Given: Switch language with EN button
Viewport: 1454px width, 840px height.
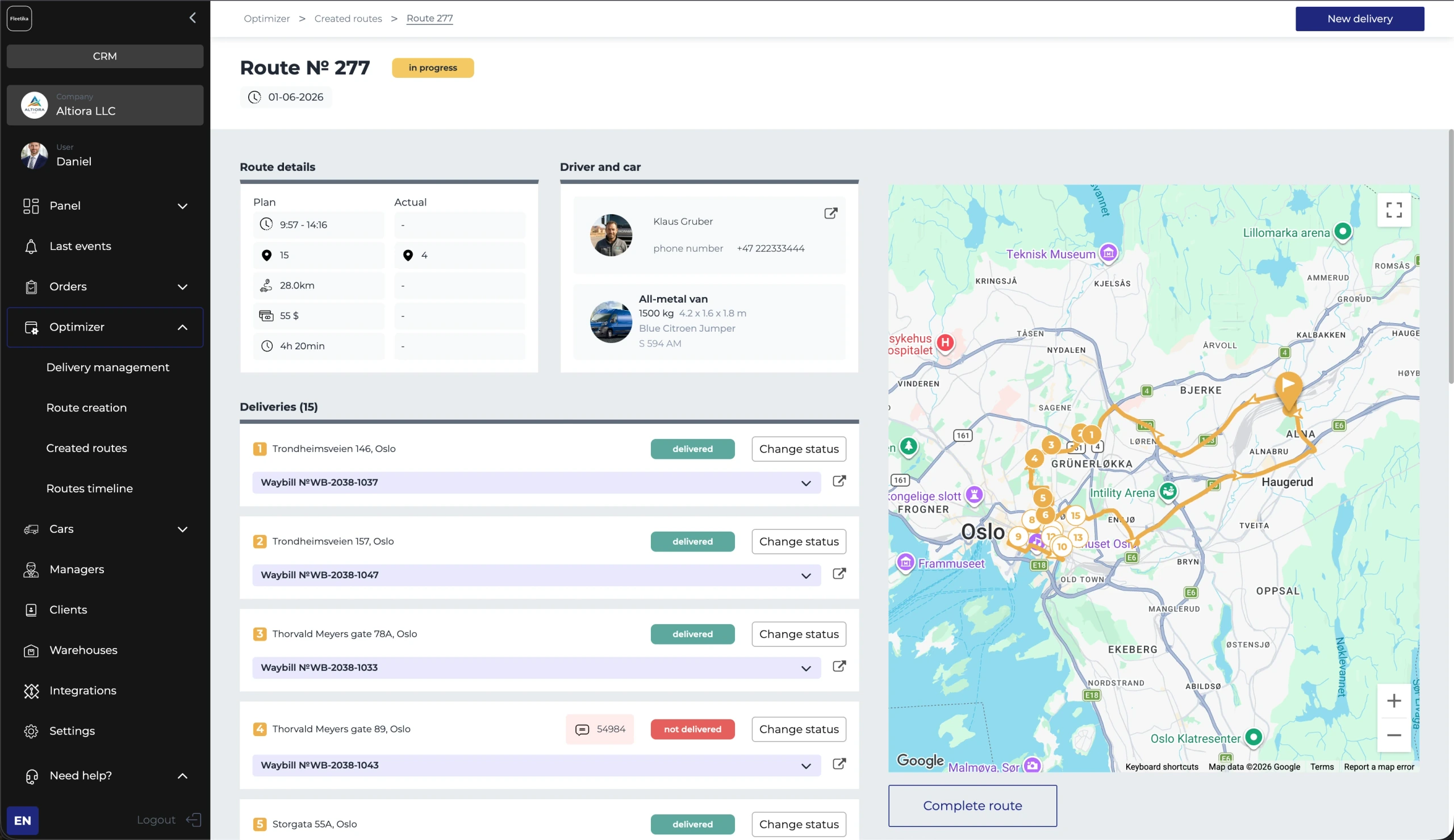Looking at the screenshot, I should [x=23, y=820].
